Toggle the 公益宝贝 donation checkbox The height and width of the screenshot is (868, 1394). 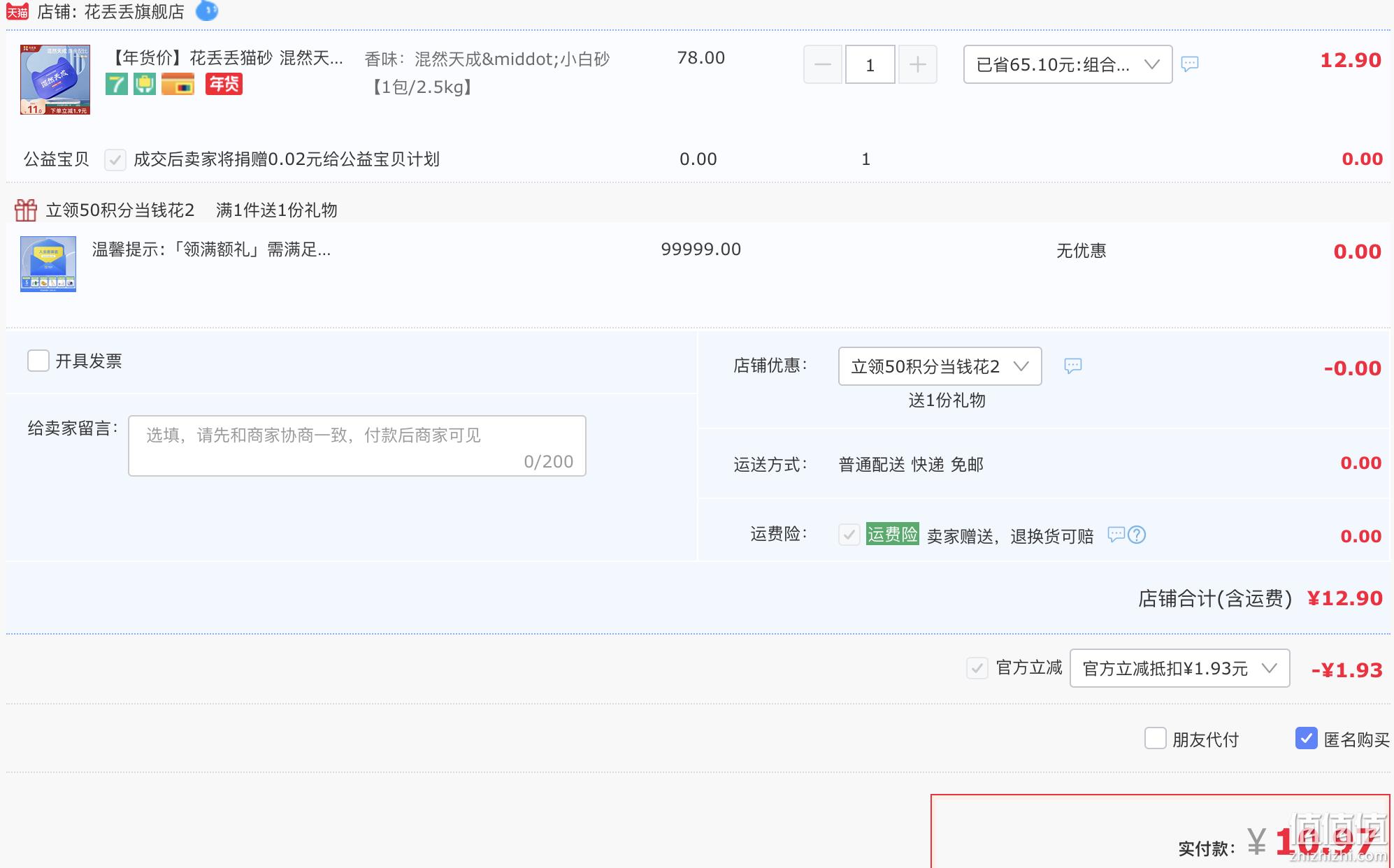coord(115,160)
